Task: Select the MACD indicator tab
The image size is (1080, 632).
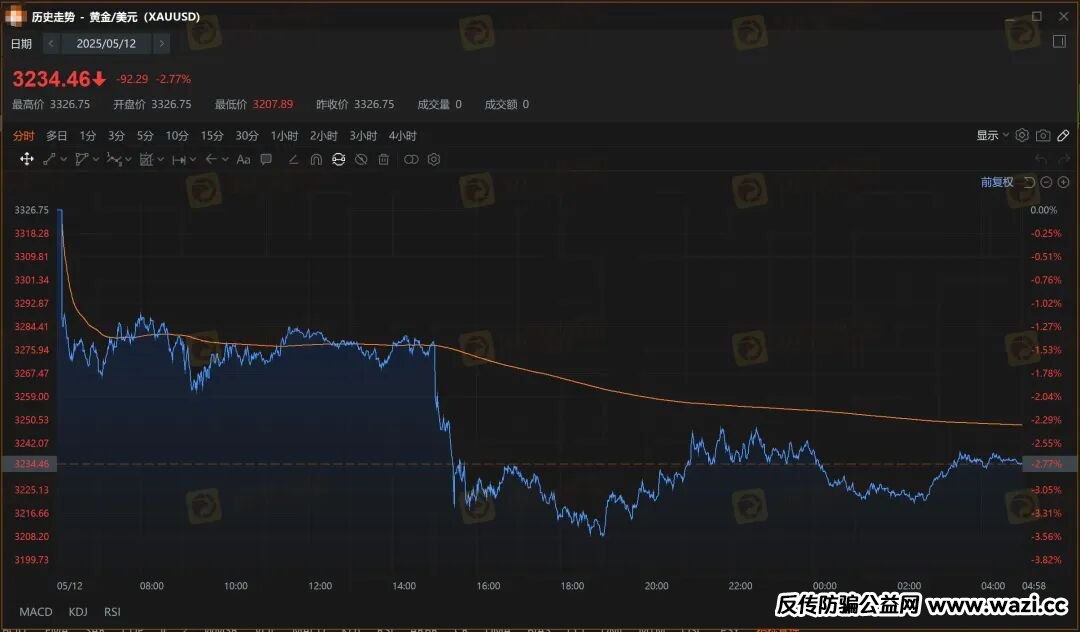Action: [x=35, y=611]
